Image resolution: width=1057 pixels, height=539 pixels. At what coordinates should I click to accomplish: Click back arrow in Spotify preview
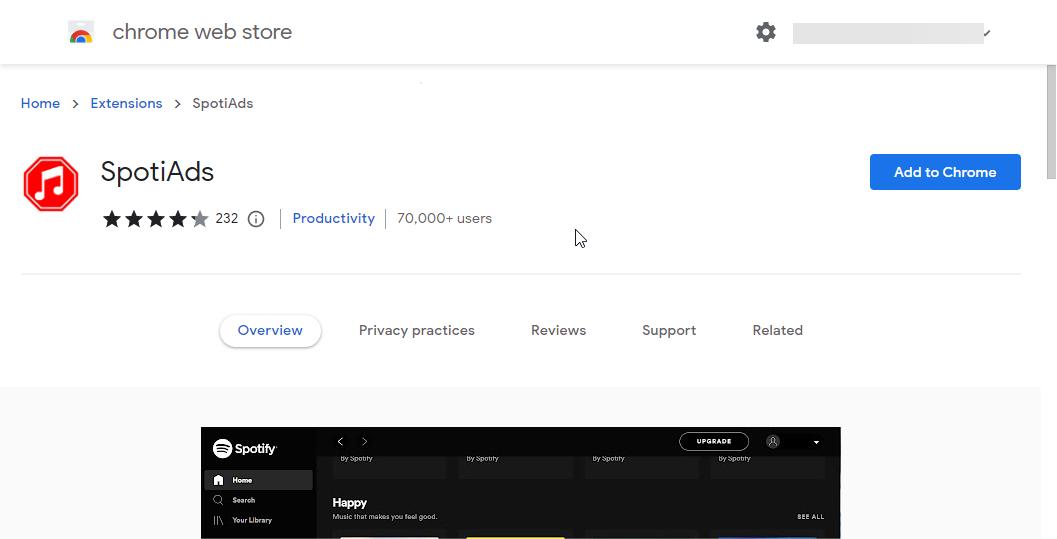click(x=340, y=441)
